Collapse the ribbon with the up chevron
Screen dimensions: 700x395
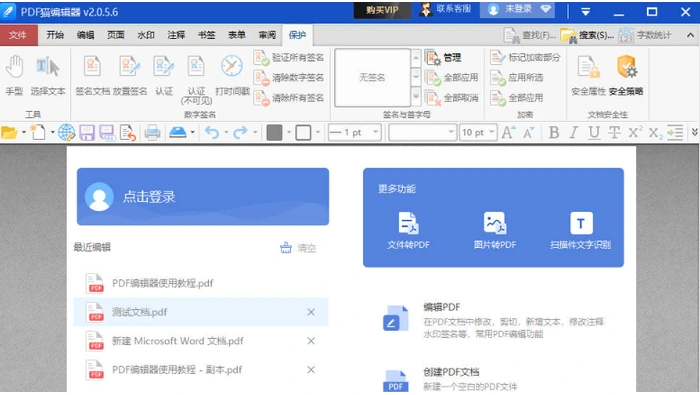[x=690, y=35]
